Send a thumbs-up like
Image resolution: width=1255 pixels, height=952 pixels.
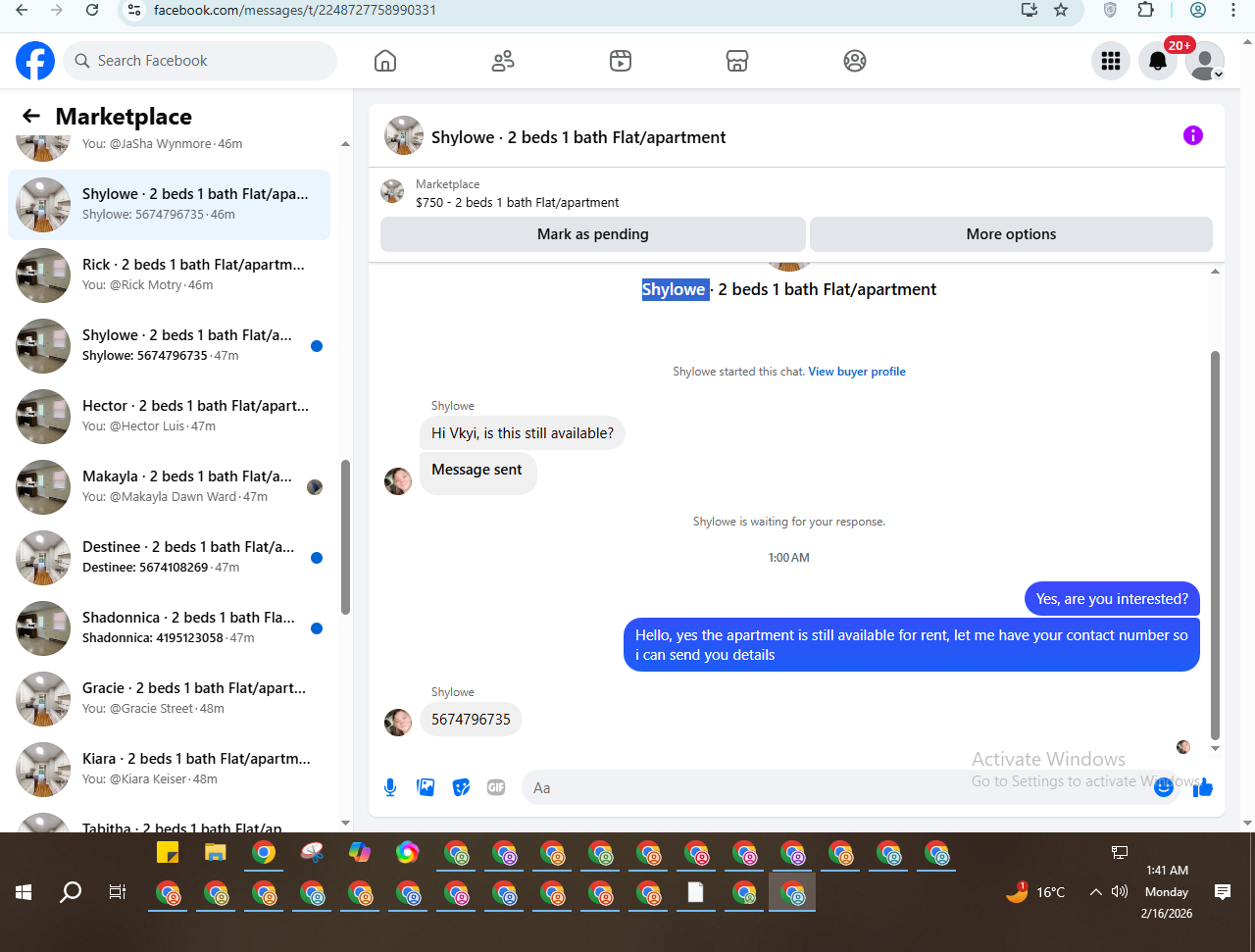tap(1203, 787)
